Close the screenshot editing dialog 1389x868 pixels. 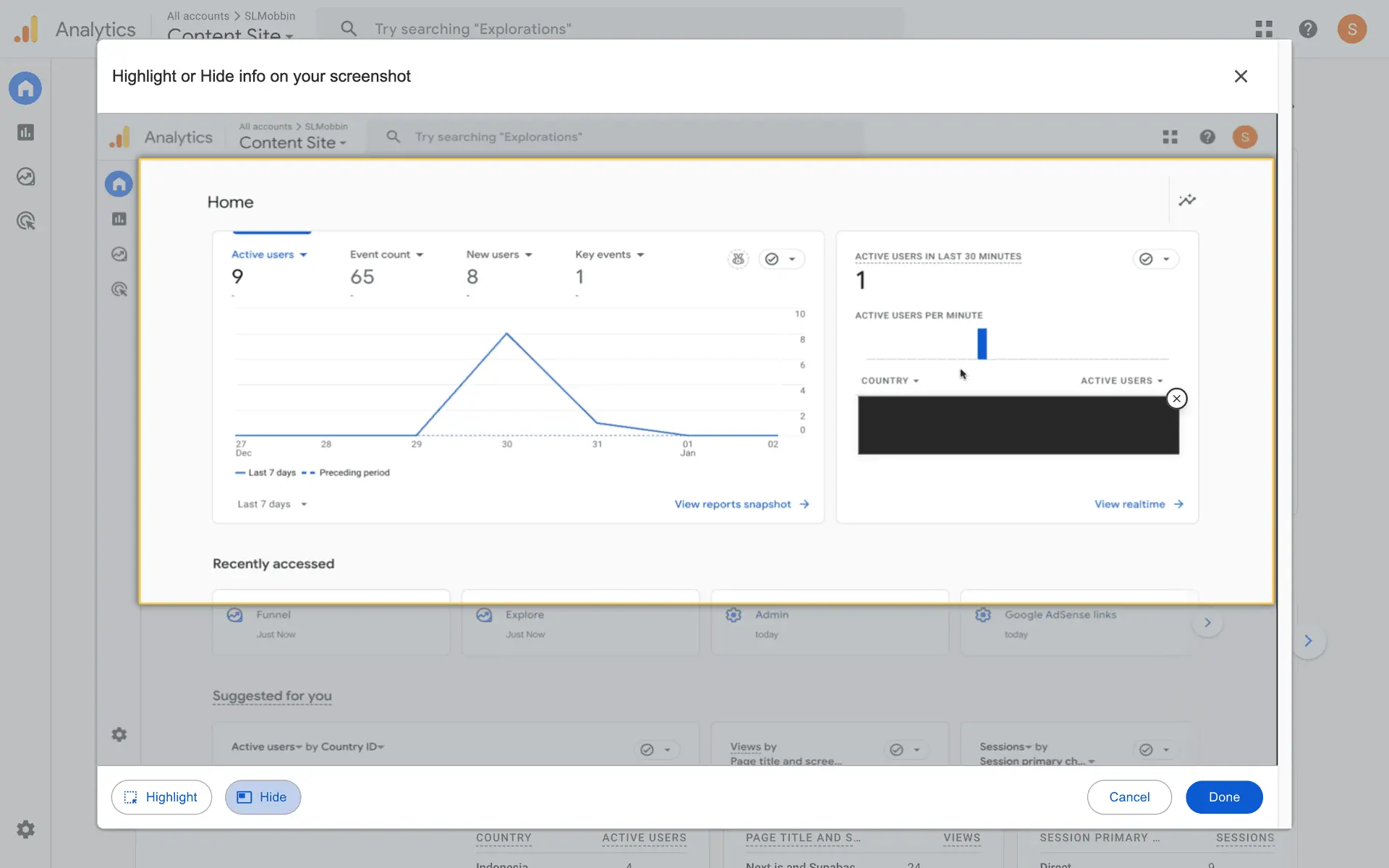click(x=1241, y=76)
